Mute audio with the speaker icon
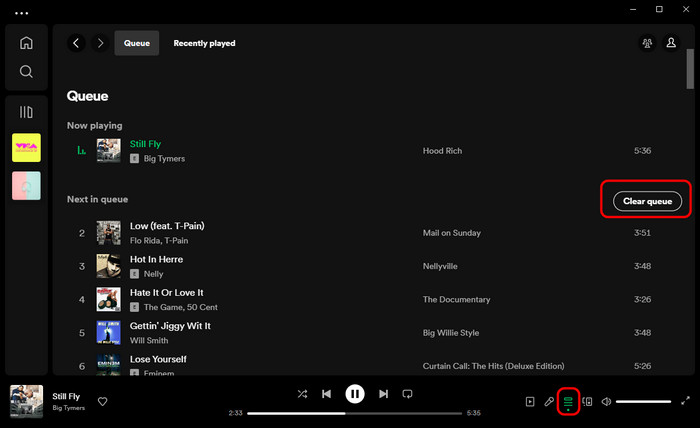 click(x=606, y=402)
